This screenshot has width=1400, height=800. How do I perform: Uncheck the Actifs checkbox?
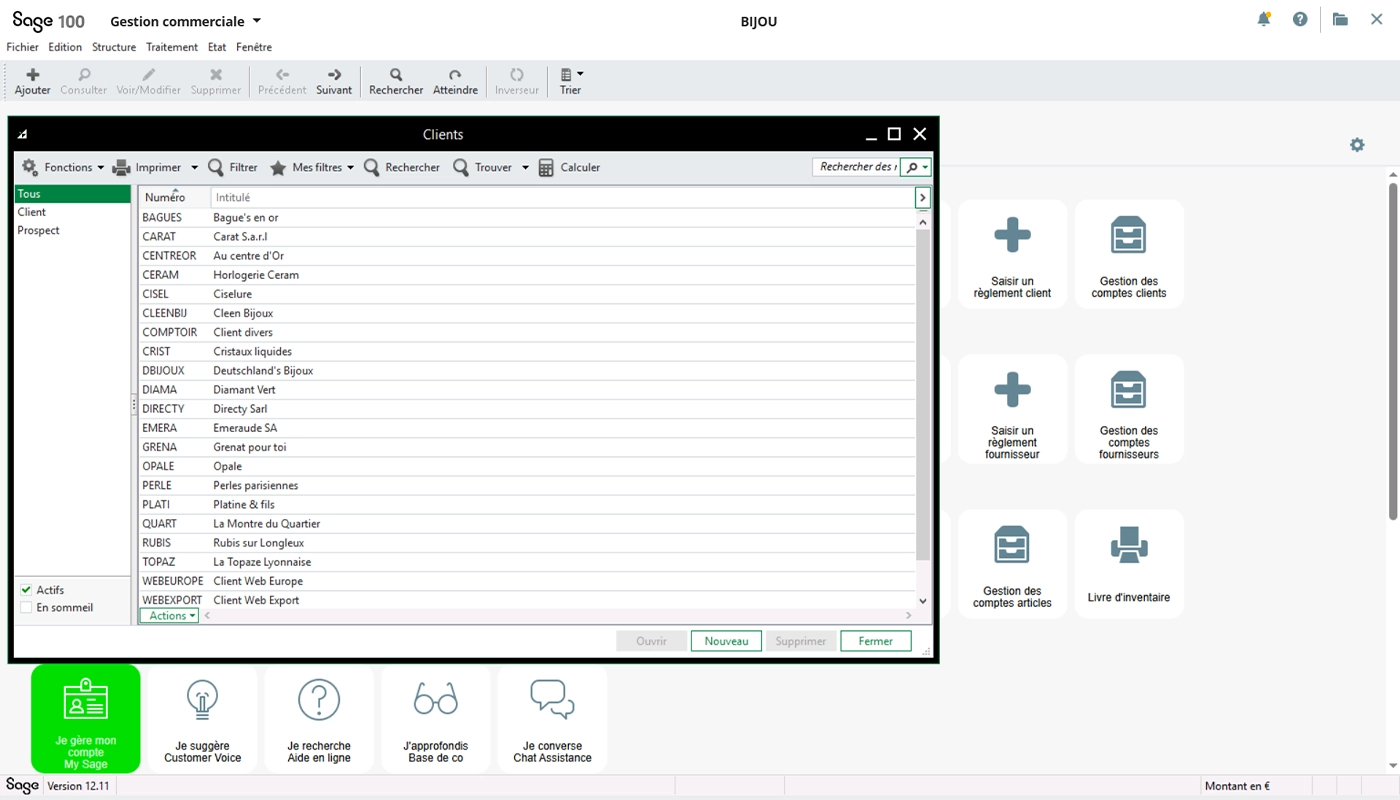tap(27, 590)
